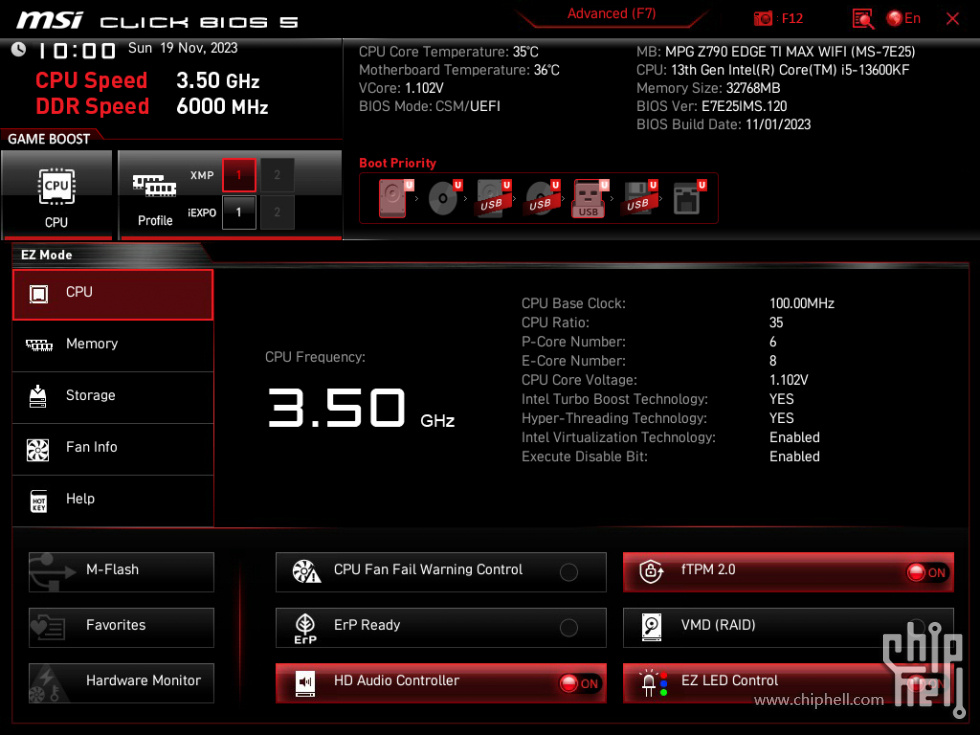The image size is (980, 735).
Task: Click the VCore: 1.102V line
Action: [401, 88]
